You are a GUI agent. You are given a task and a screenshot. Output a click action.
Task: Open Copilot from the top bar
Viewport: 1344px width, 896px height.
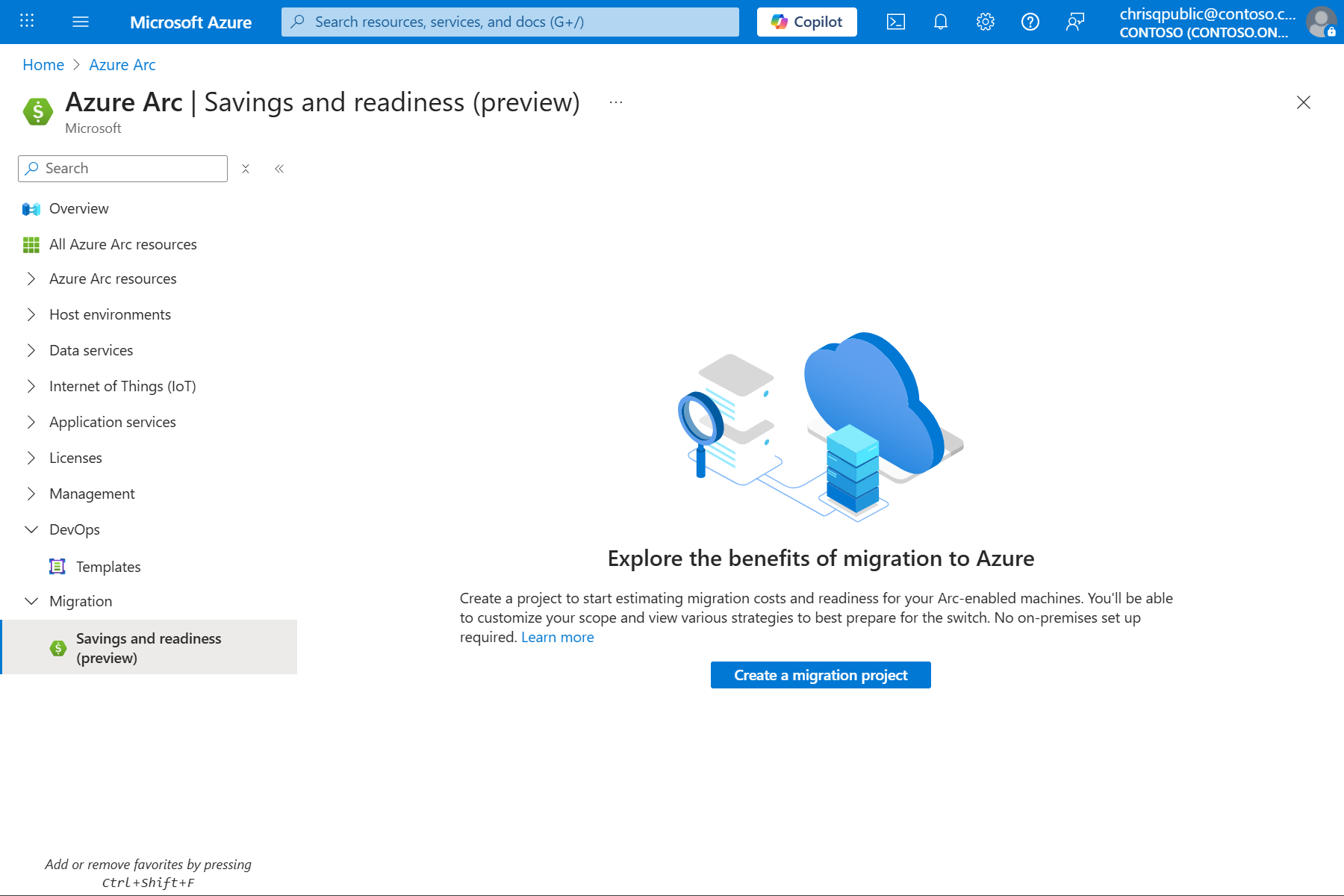(806, 22)
